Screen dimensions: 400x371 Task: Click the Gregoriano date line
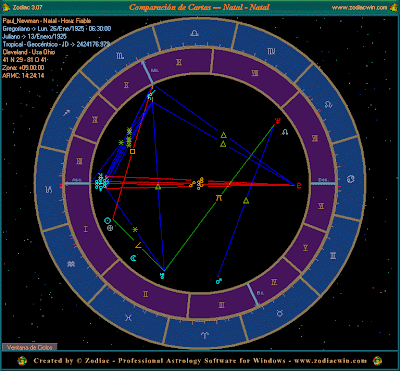(x=57, y=29)
